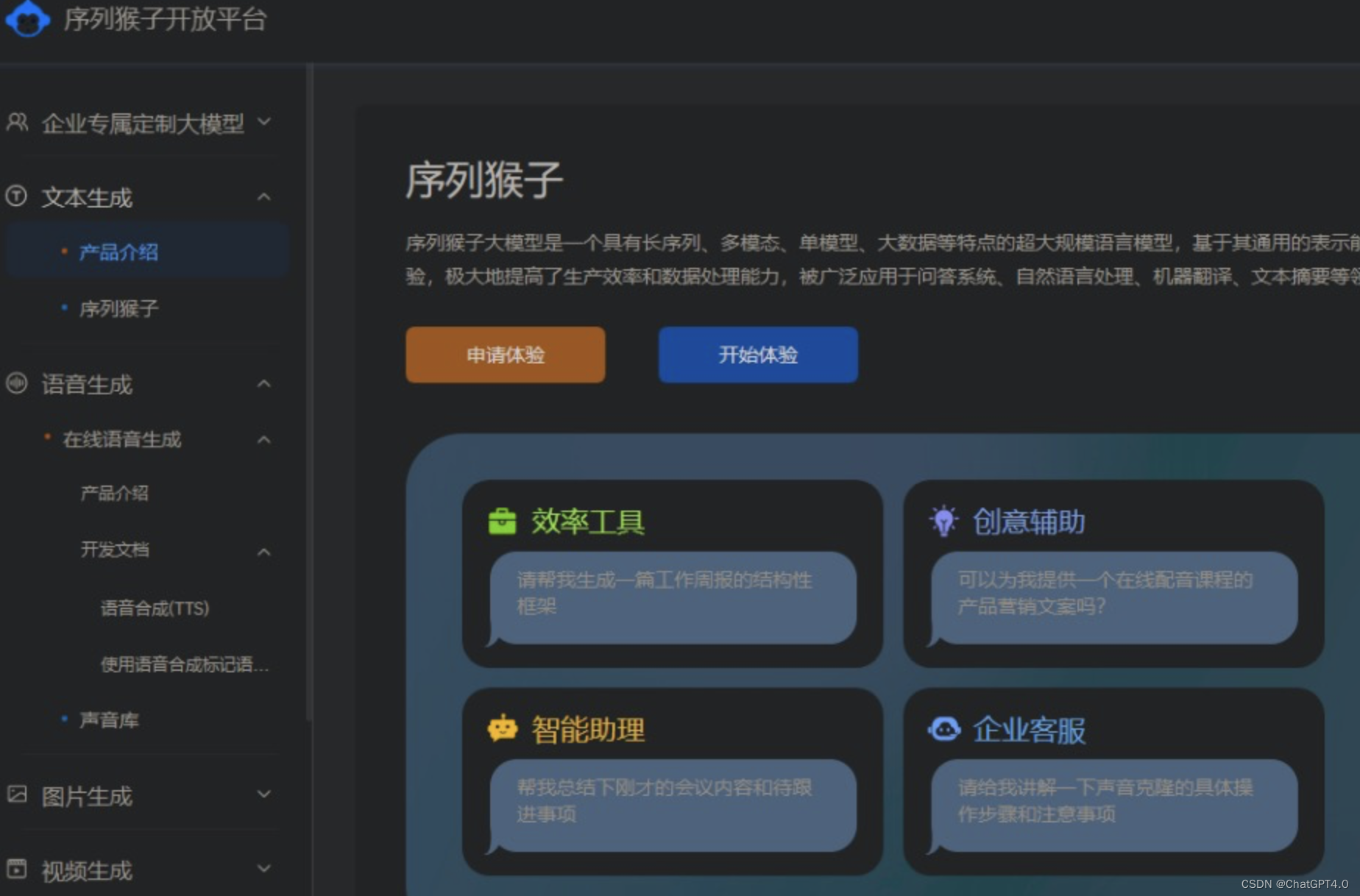The image size is (1360, 896).
Task: Click the sidebar vertical scrollbar
Action: (309, 394)
